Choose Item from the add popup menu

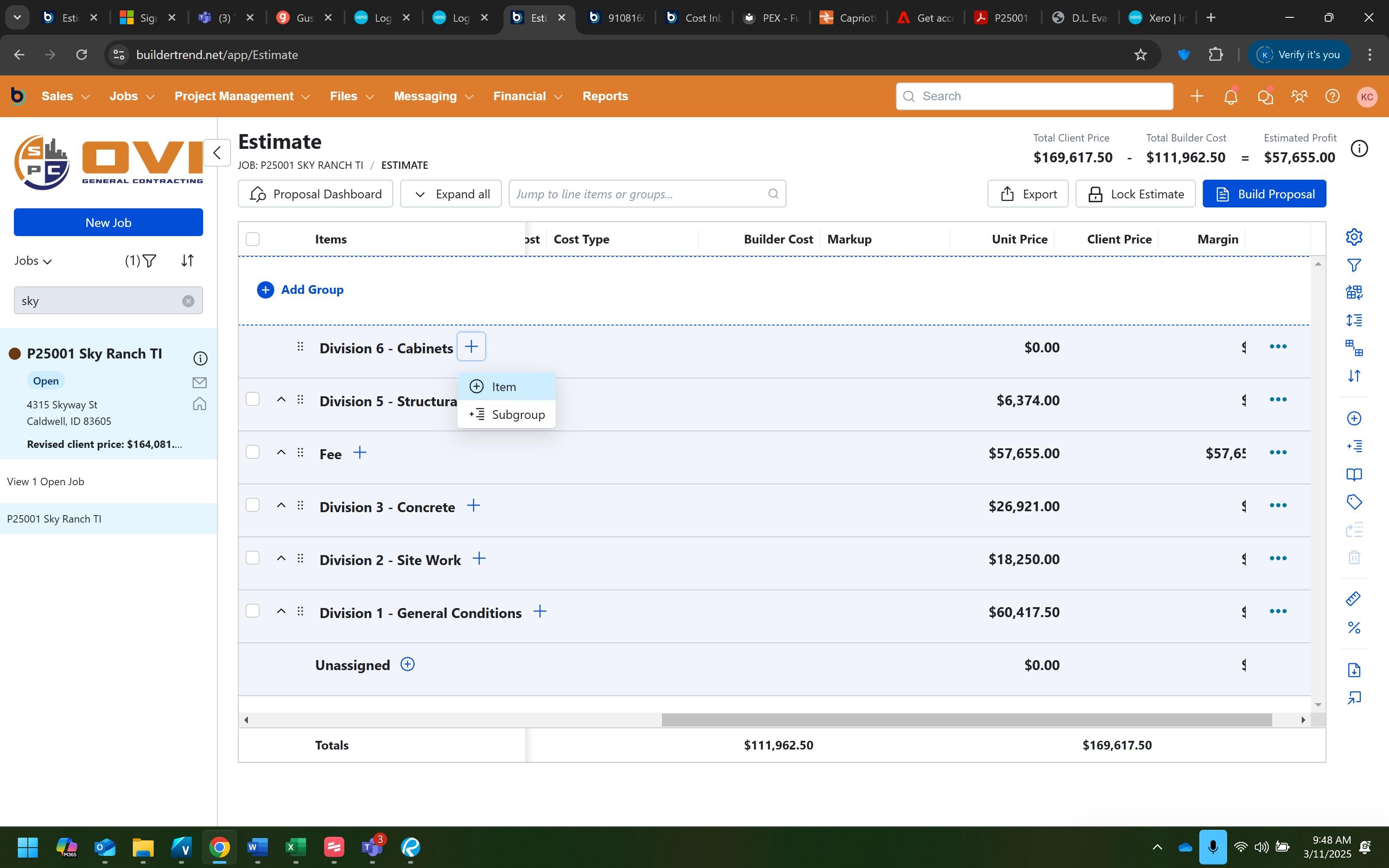click(504, 387)
